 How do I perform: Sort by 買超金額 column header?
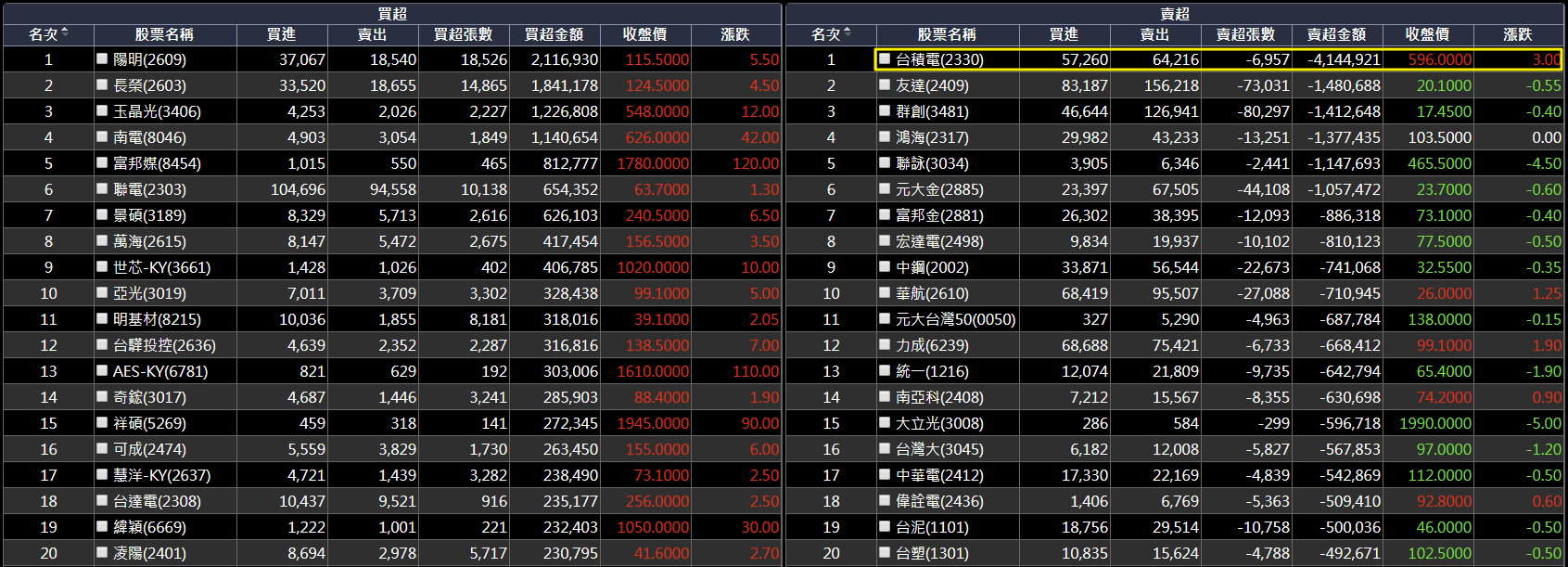click(x=554, y=34)
